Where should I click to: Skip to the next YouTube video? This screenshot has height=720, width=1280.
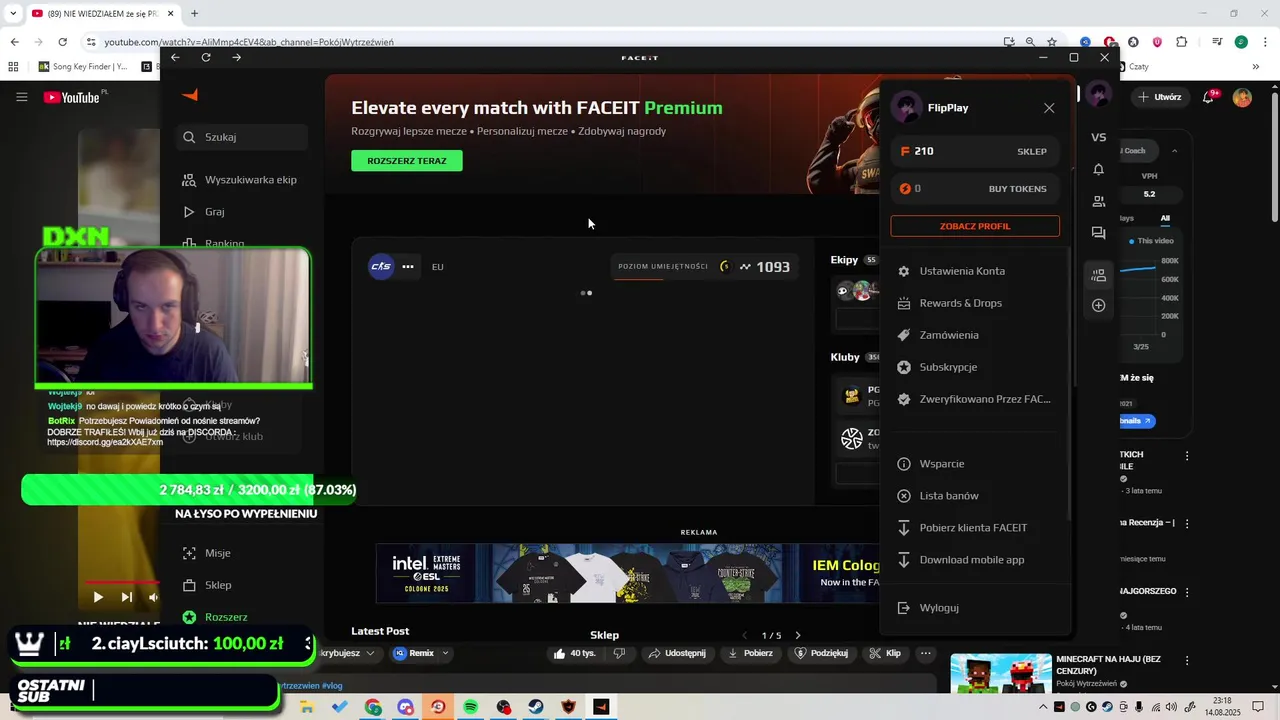coord(127,597)
